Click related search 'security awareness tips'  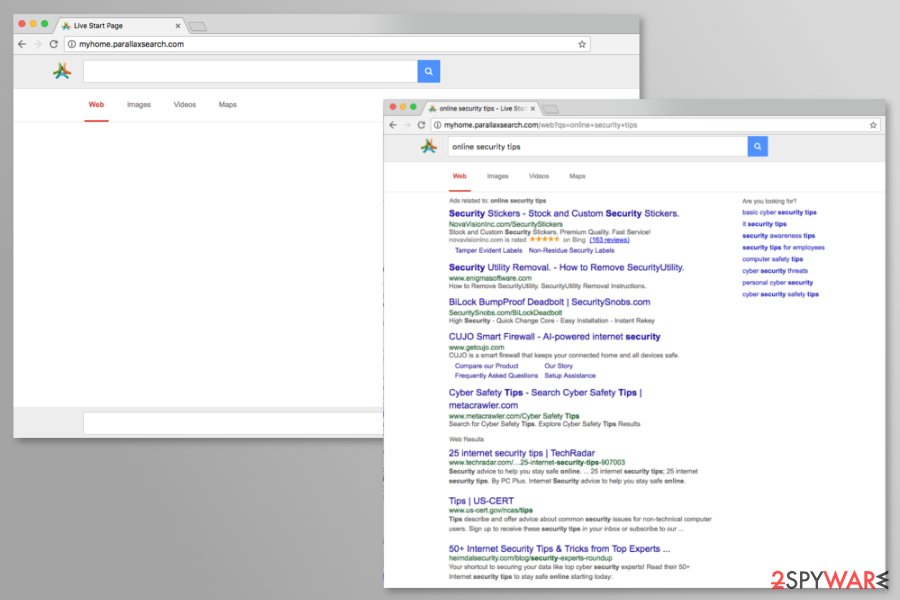pos(778,236)
